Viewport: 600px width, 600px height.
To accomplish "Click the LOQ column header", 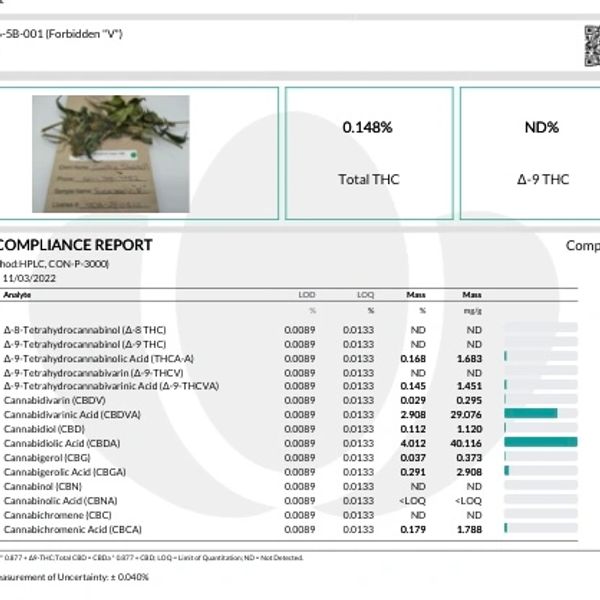I will [365, 295].
